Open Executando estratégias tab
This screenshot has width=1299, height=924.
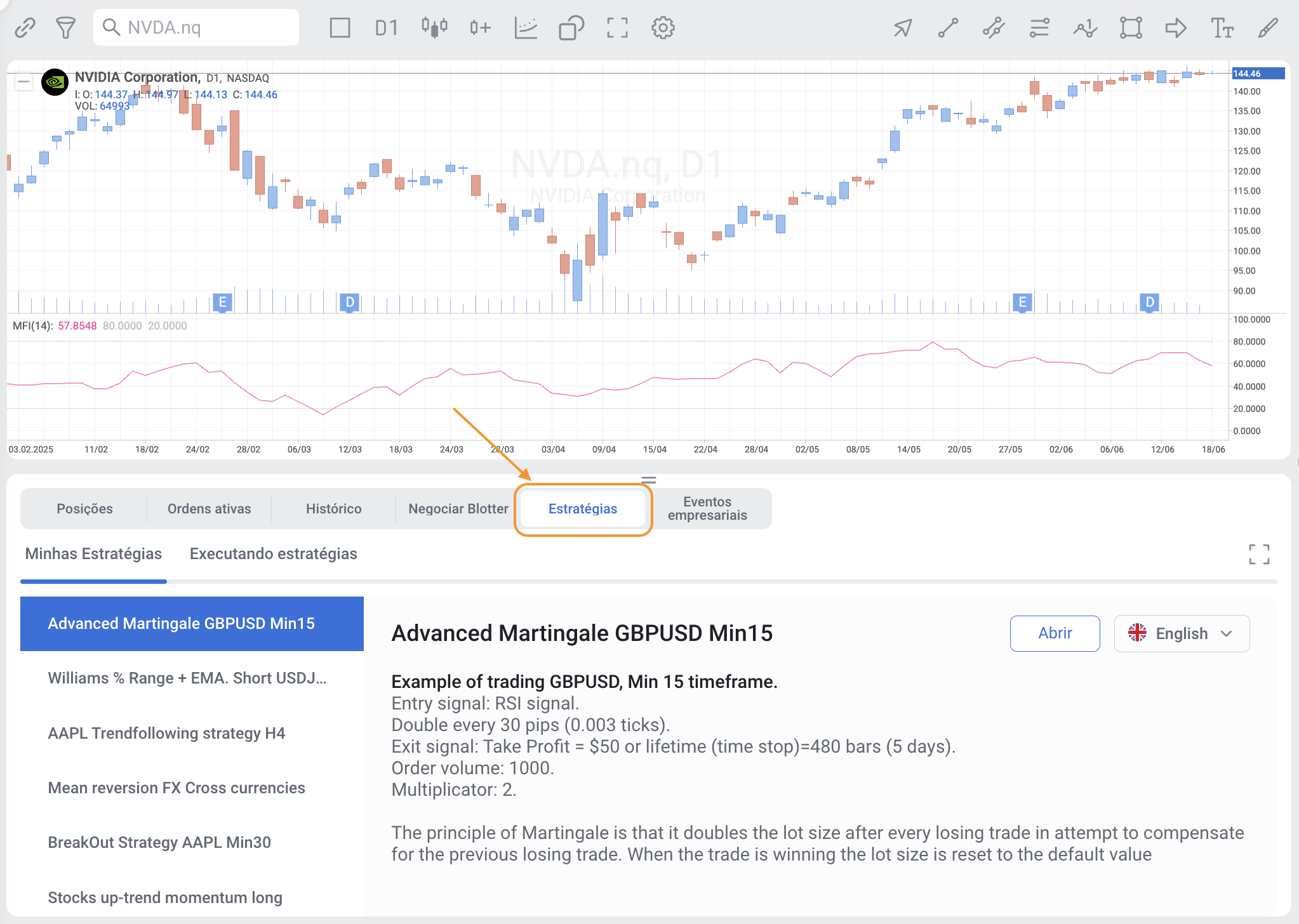[x=273, y=553]
